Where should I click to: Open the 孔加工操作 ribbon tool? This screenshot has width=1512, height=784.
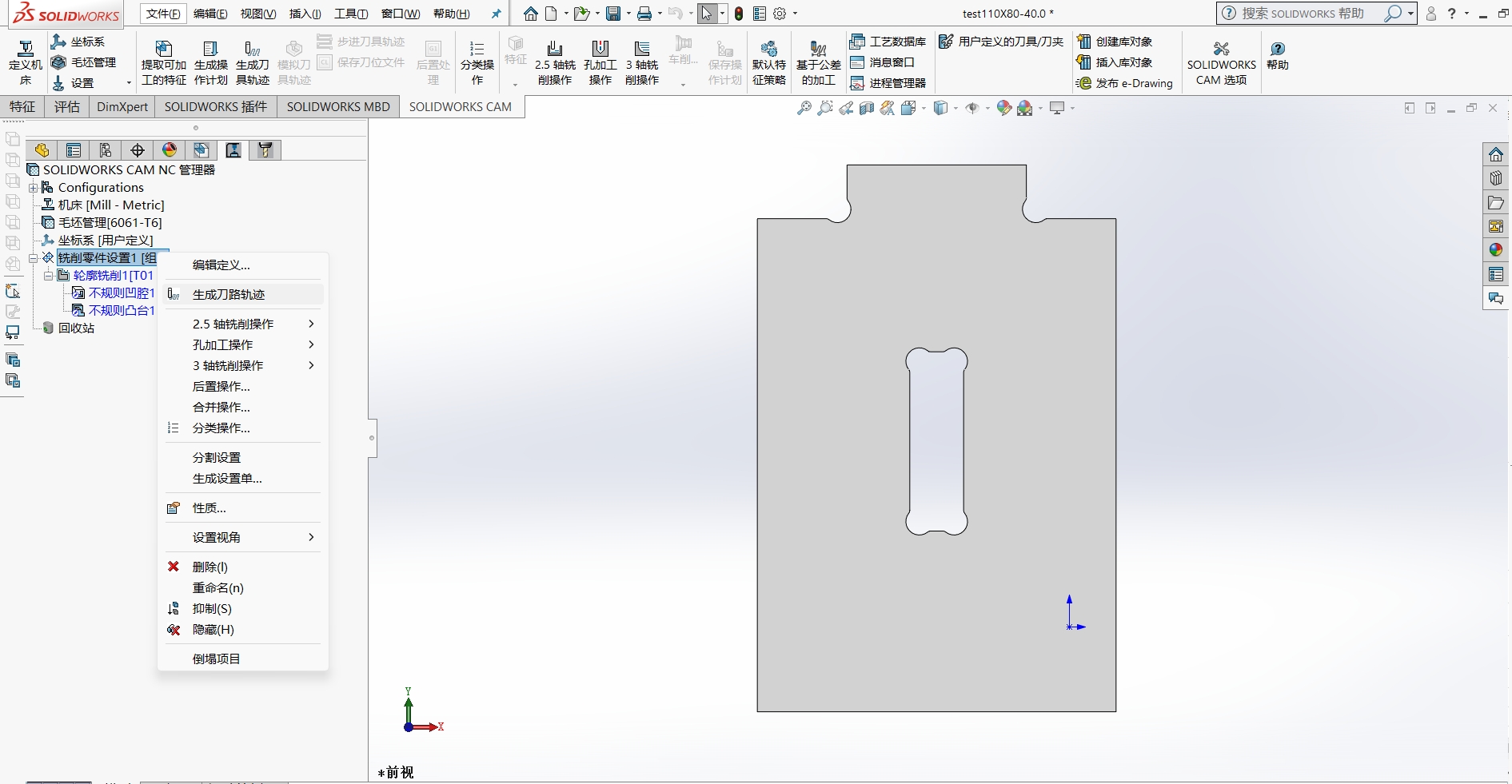[x=600, y=62]
